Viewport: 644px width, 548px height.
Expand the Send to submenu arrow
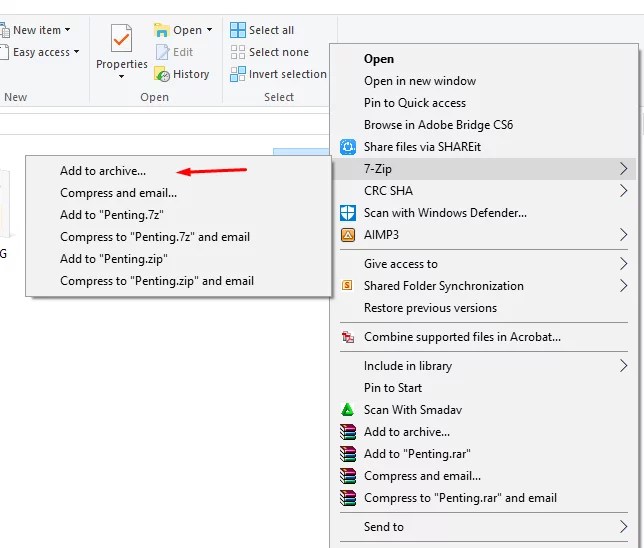pos(623,527)
